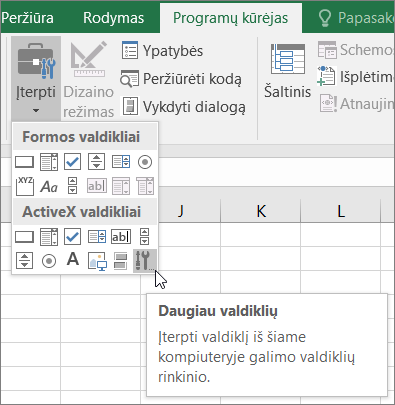Insert ActiveX List Box

[97, 237]
